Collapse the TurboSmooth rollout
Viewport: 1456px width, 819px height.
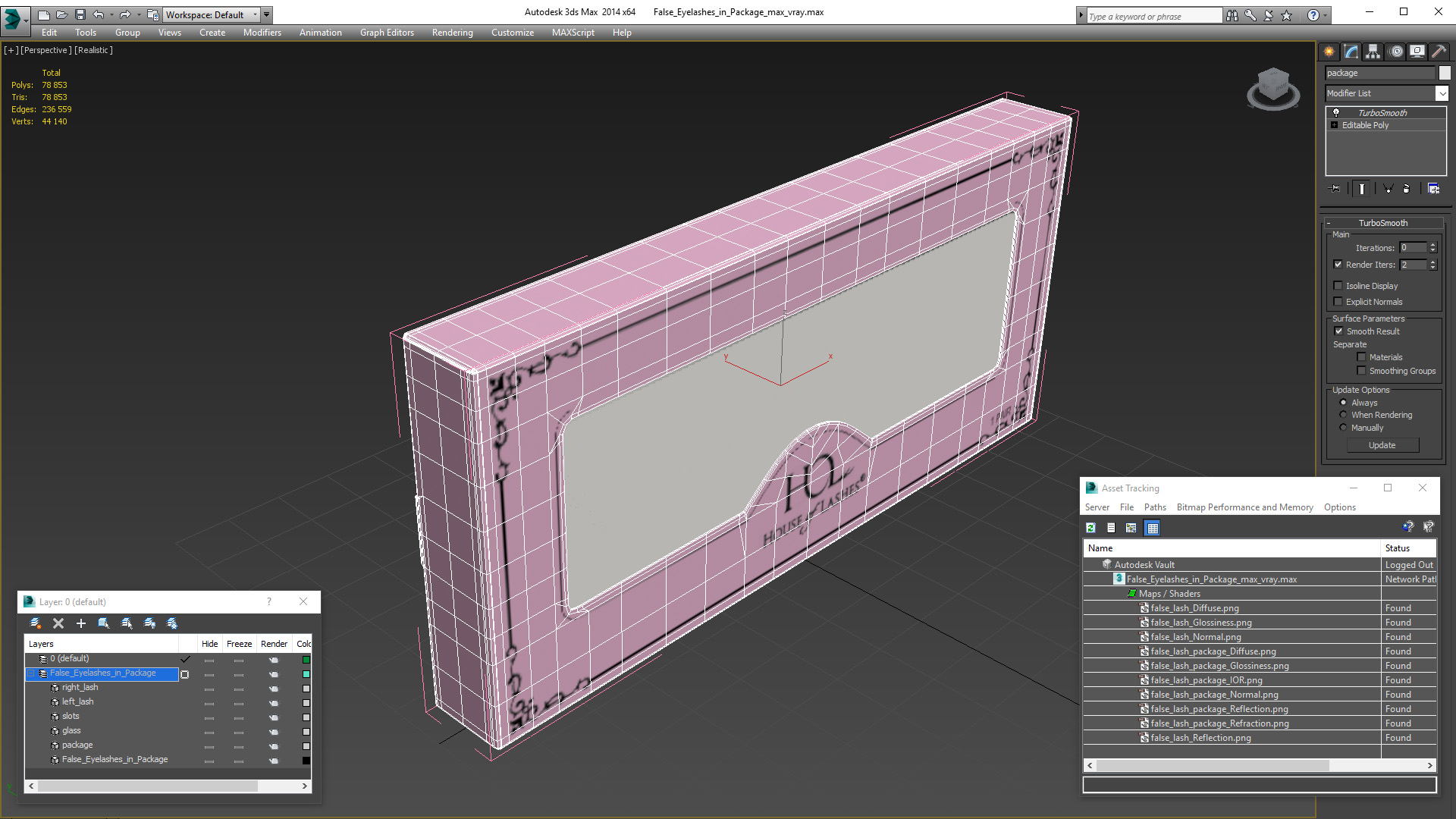tap(1328, 223)
